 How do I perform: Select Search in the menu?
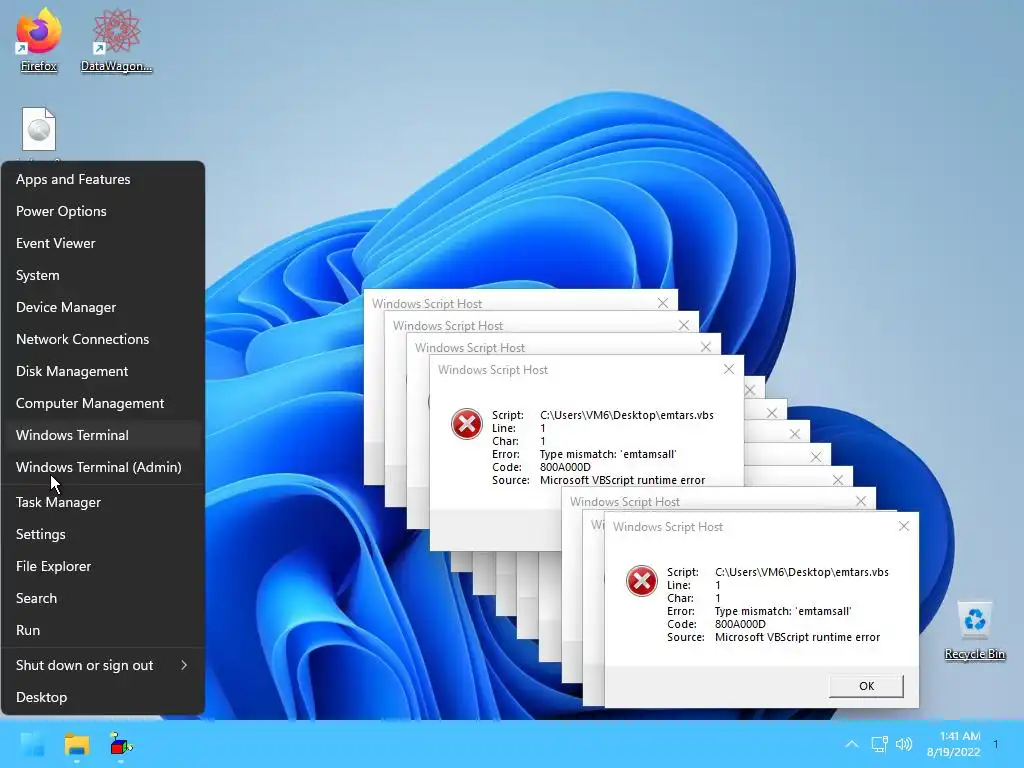[x=103, y=598]
